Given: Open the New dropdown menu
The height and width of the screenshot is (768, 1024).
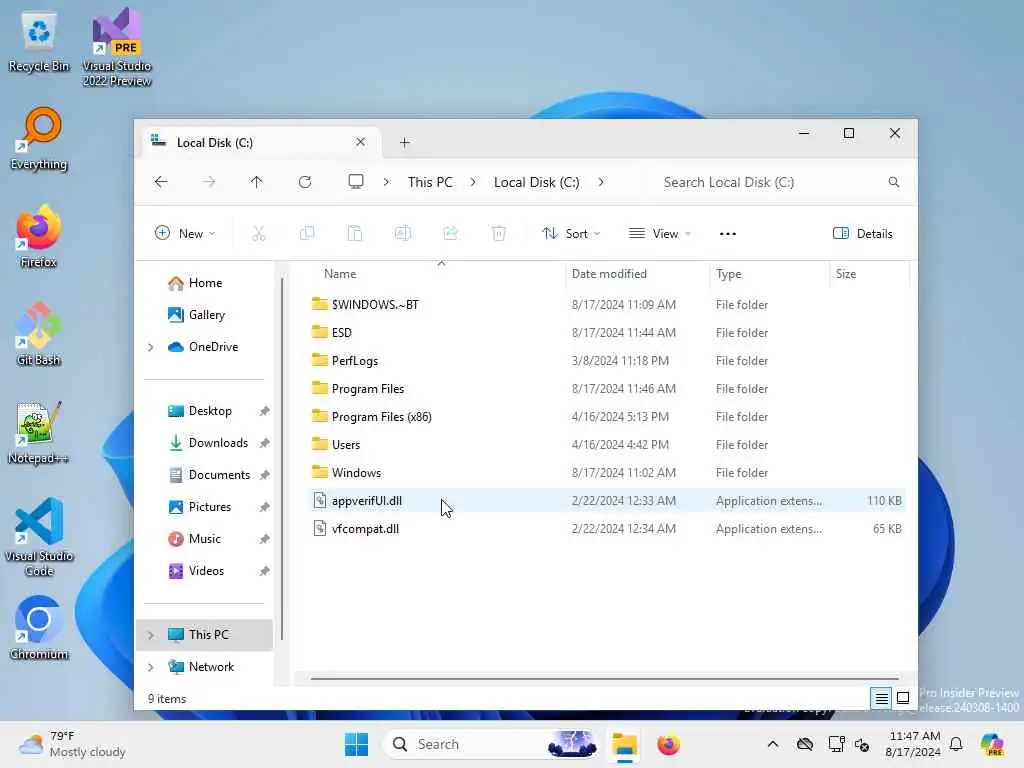Looking at the screenshot, I should (185, 233).
